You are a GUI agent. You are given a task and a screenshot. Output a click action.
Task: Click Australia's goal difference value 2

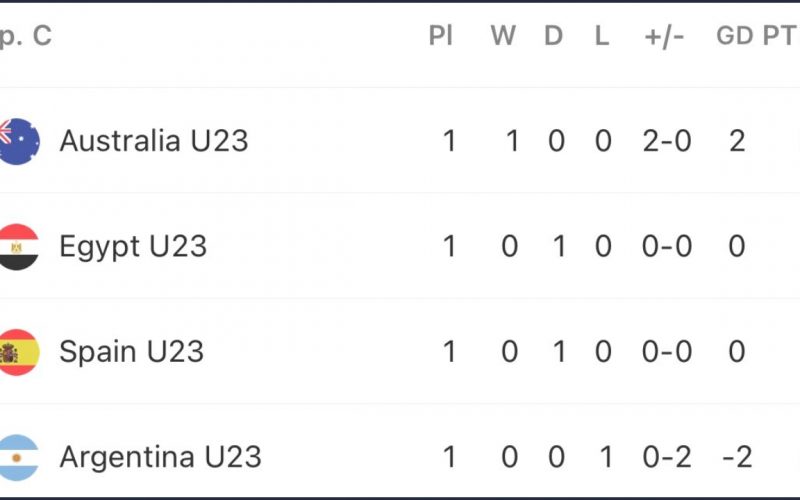pyautogui.click(x=737, y=141)
